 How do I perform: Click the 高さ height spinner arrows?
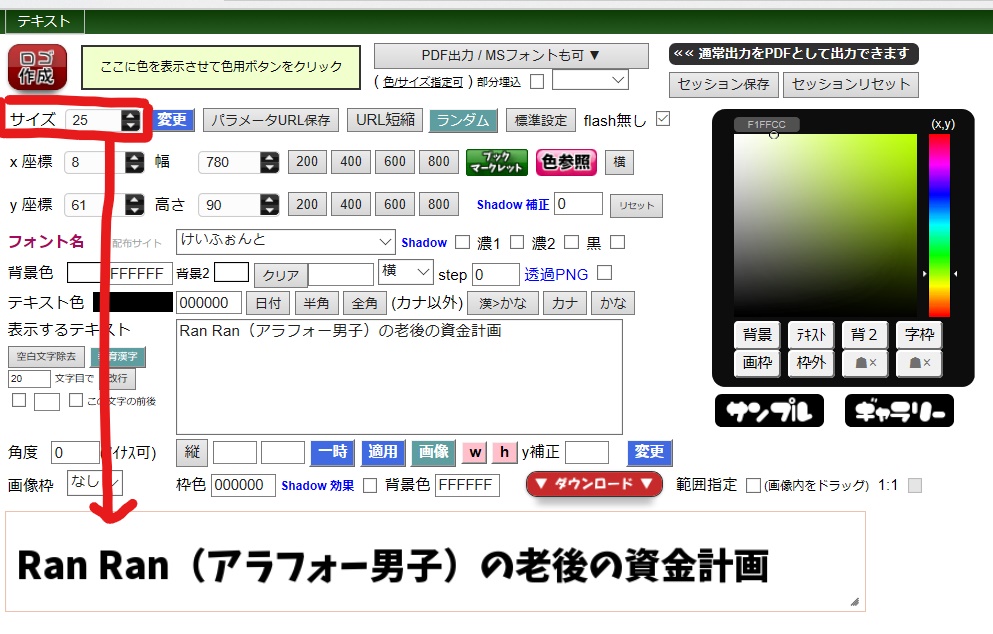(x=269, y=205)
